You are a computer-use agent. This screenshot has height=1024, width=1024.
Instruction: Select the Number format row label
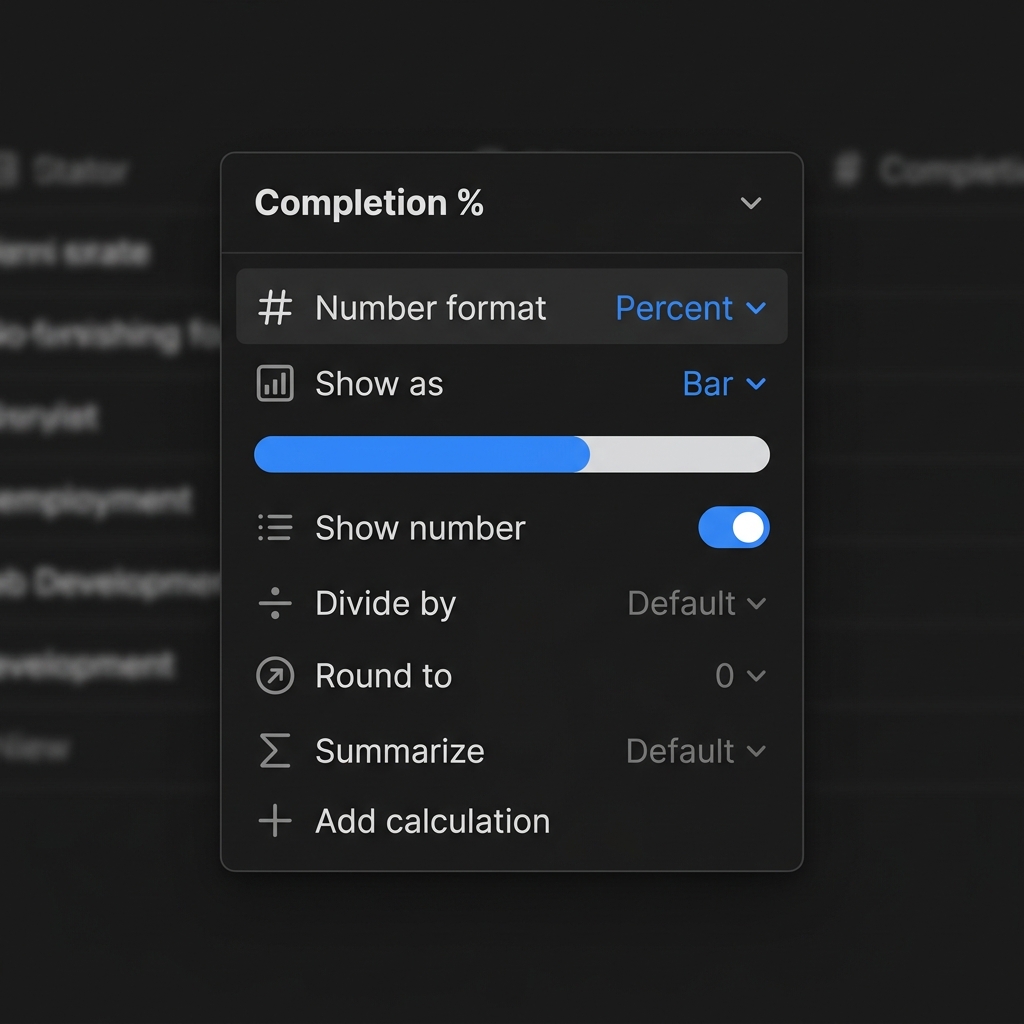[430, 308]
